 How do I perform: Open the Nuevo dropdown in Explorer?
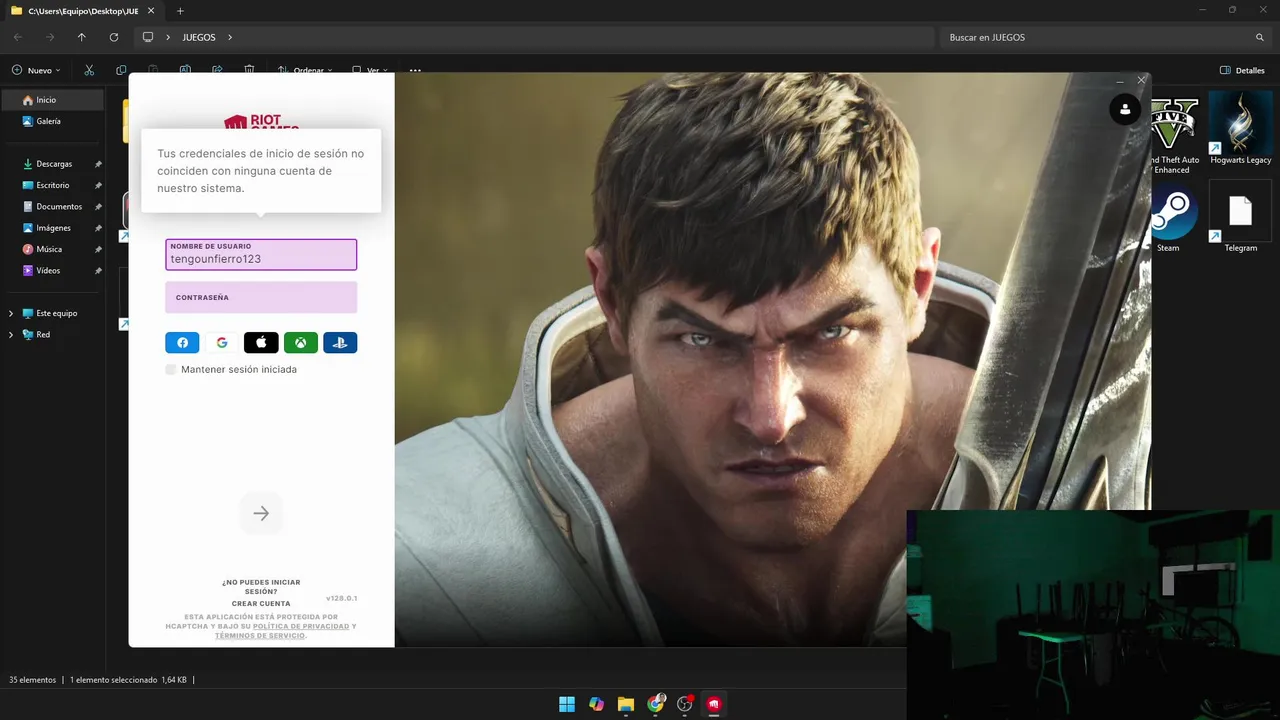pos(36,70)
